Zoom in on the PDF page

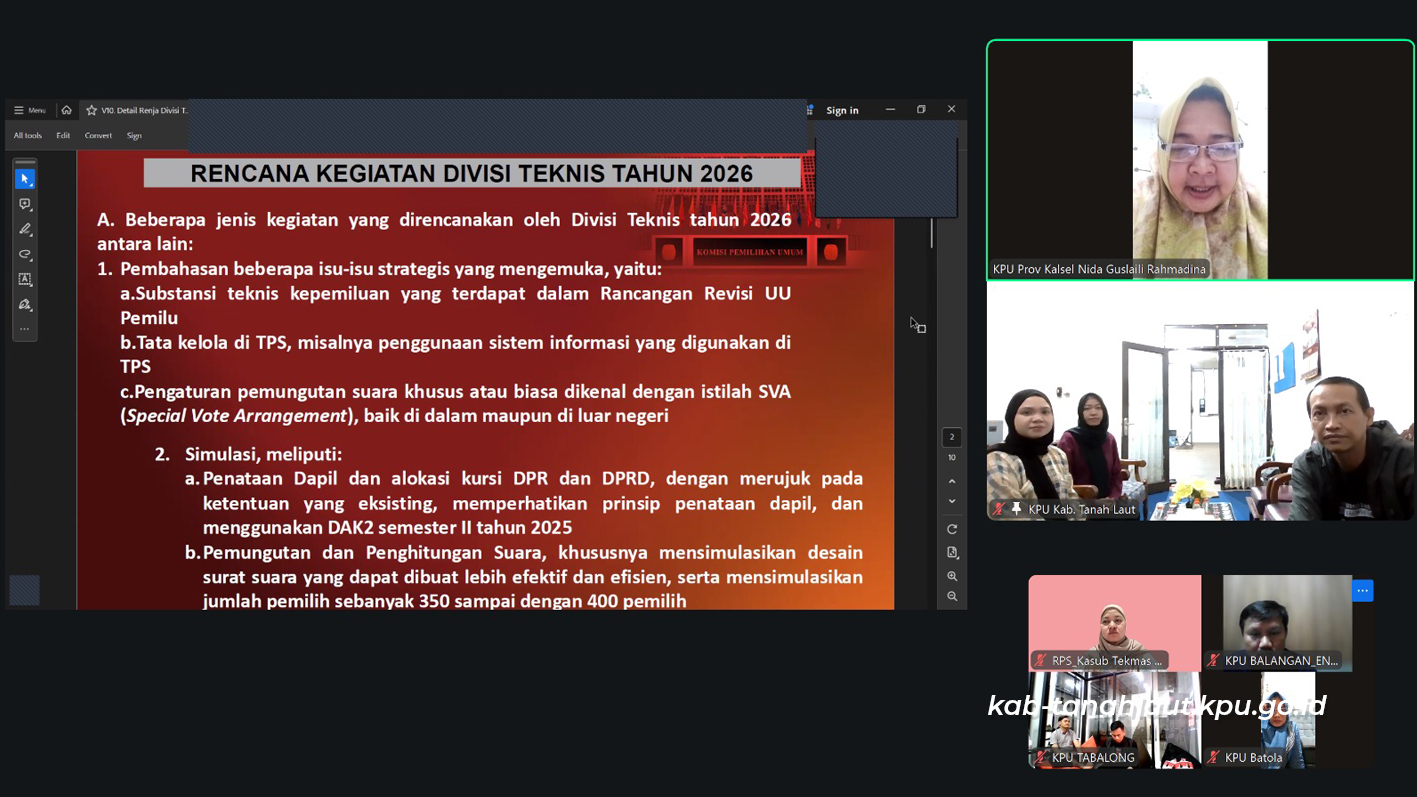[952, 576]
